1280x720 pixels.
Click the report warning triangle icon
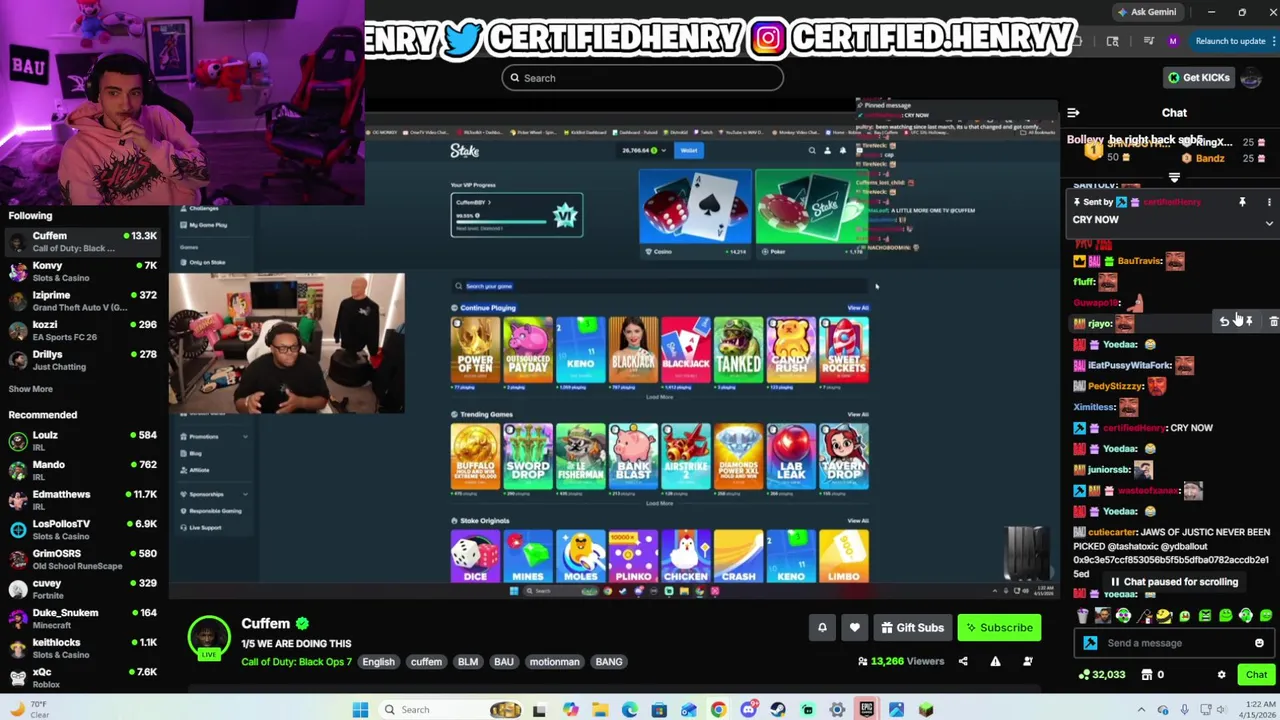pyautogui.click(x=995, y=661)
